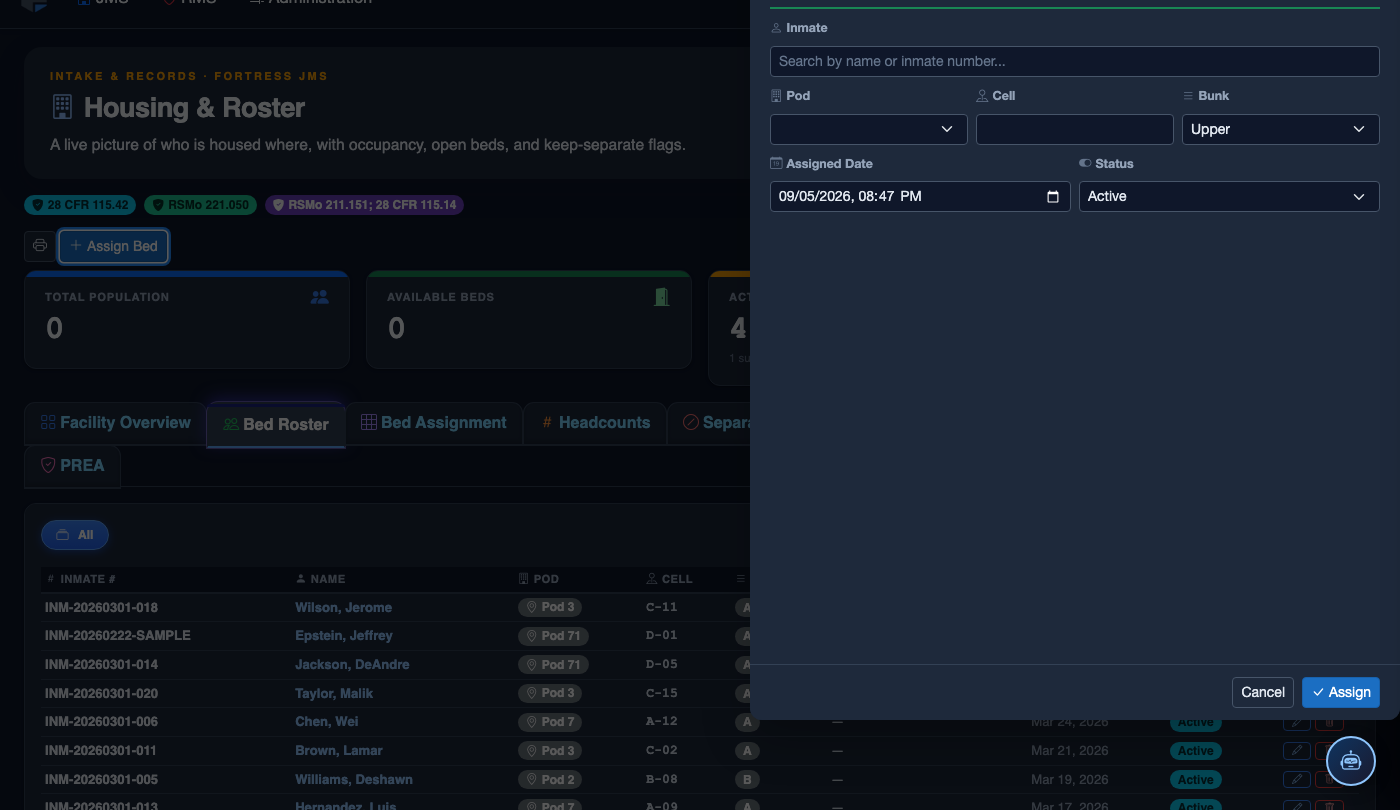Open inmate link Williams, Deshawn
Image resolution: width=1400 pixels, height=810 pixels.
[x=354, y=780]
